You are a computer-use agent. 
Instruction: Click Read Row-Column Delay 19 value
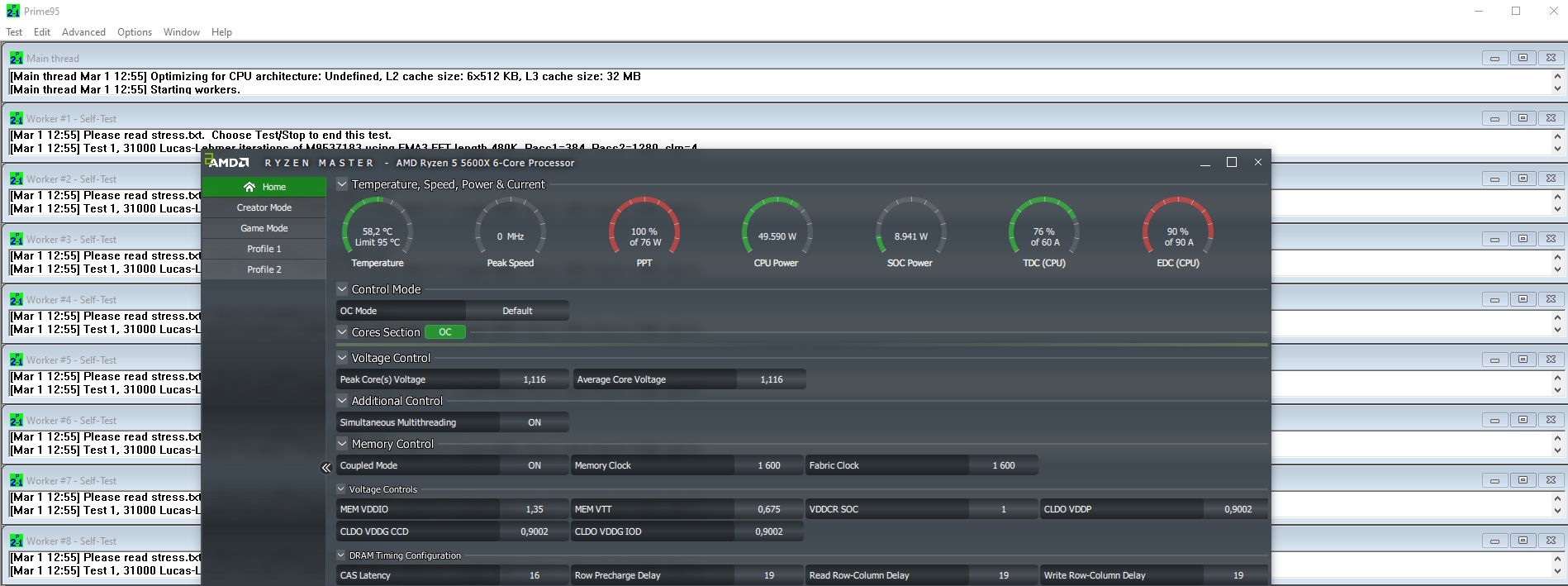[1004, 575]
